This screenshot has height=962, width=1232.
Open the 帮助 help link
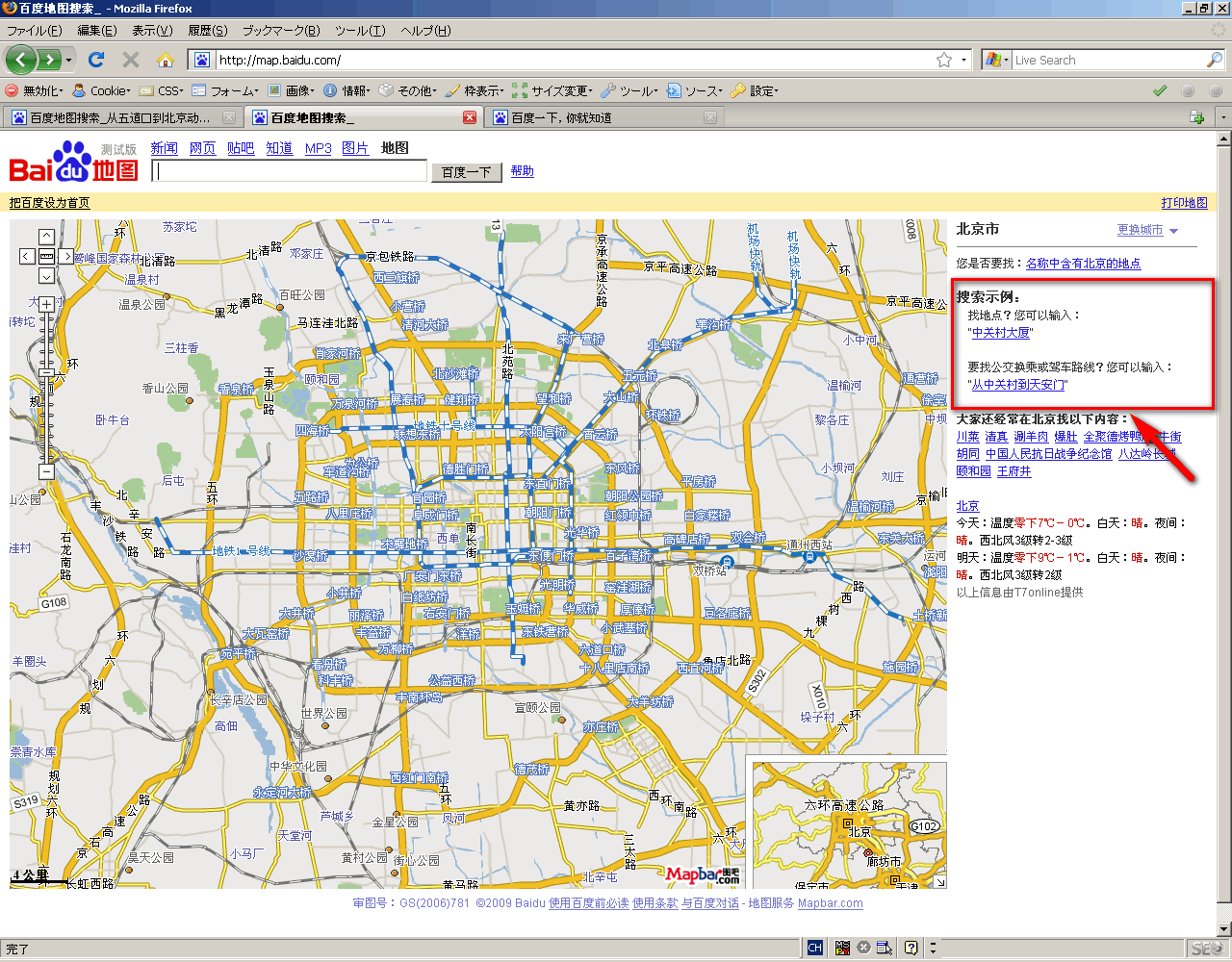[522, 171]
